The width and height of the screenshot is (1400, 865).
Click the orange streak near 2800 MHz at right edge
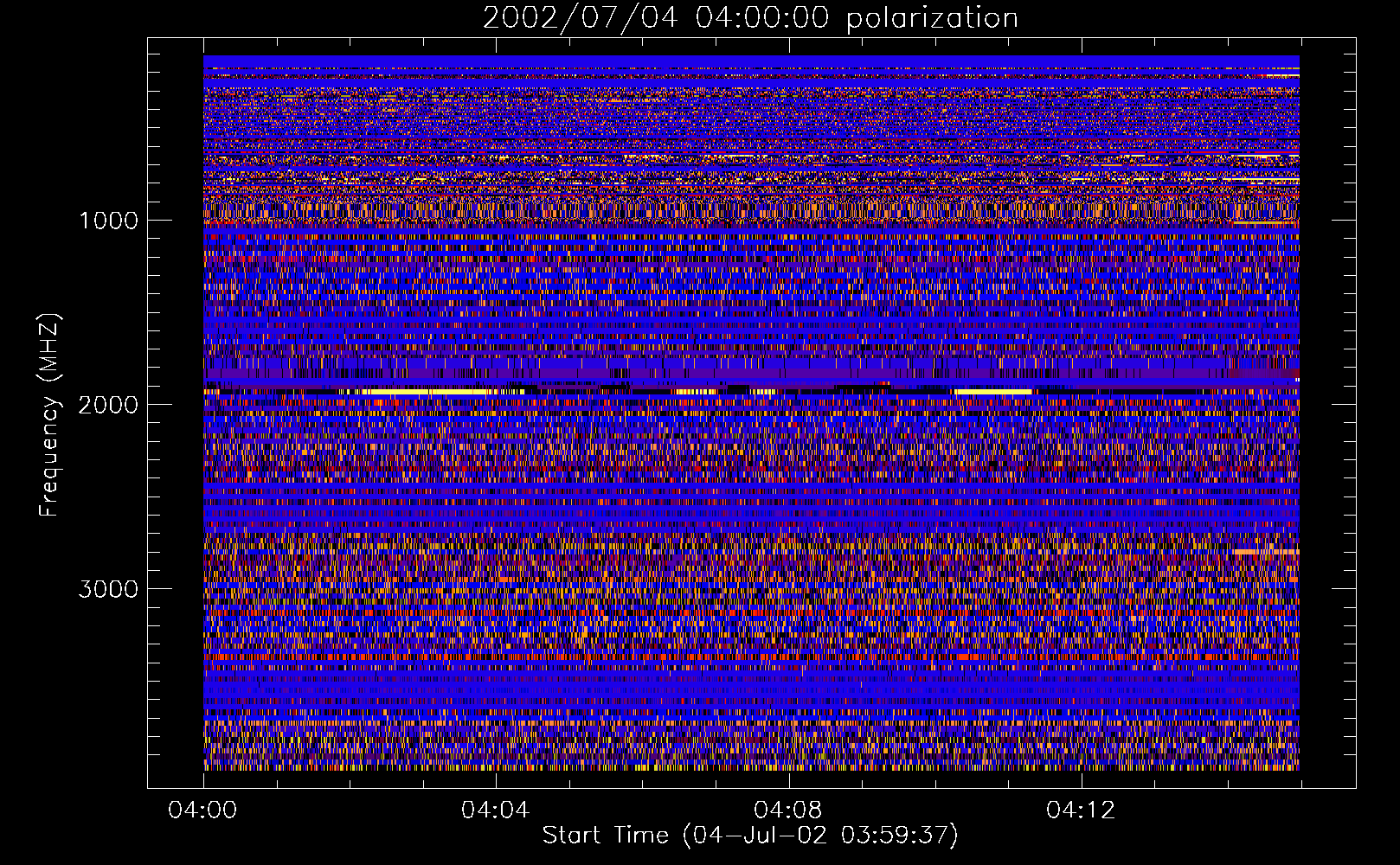1266,551
